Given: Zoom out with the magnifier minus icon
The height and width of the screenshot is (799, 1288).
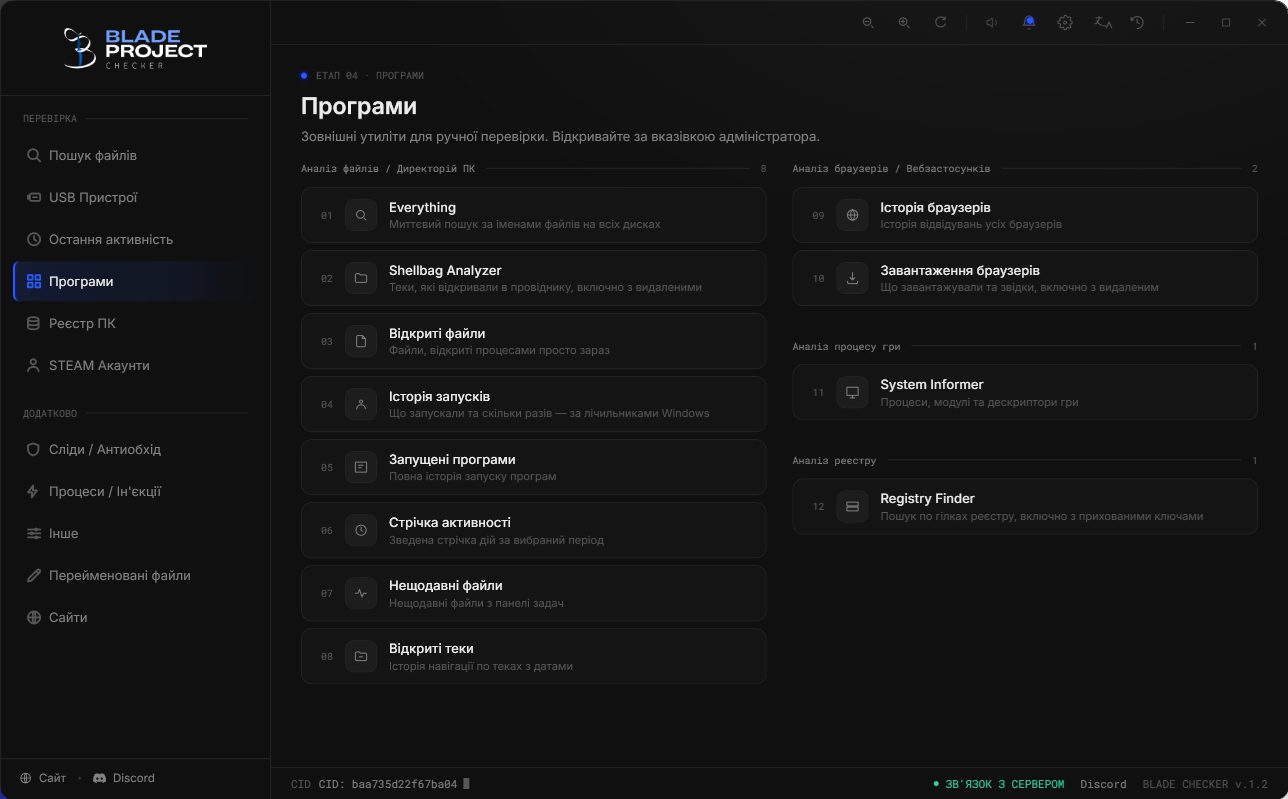Looking at the screenshot, I should [x=868, y=22].
